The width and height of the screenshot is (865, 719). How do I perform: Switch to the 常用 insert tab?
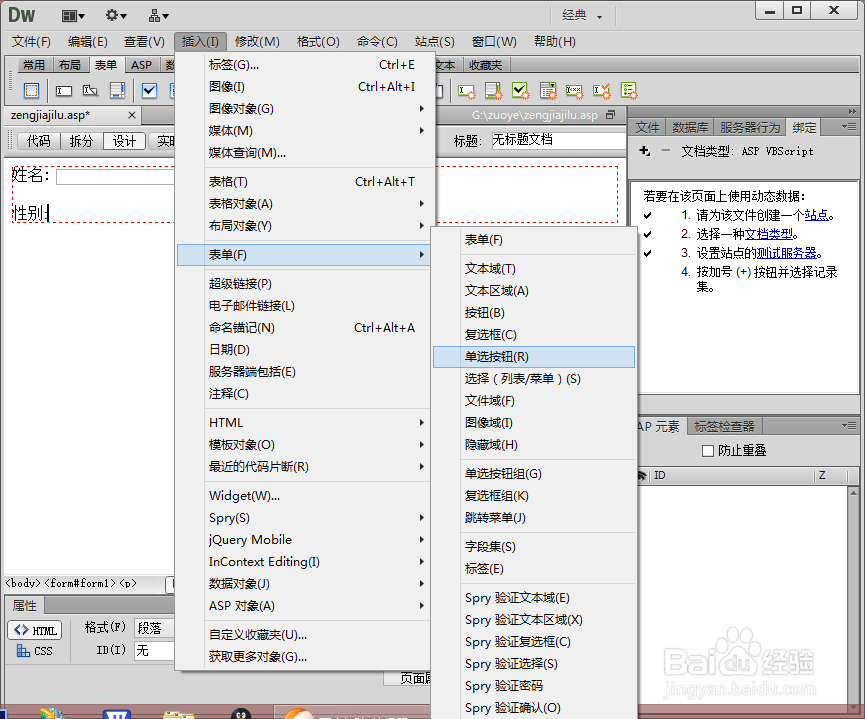(x=34, y=65)
